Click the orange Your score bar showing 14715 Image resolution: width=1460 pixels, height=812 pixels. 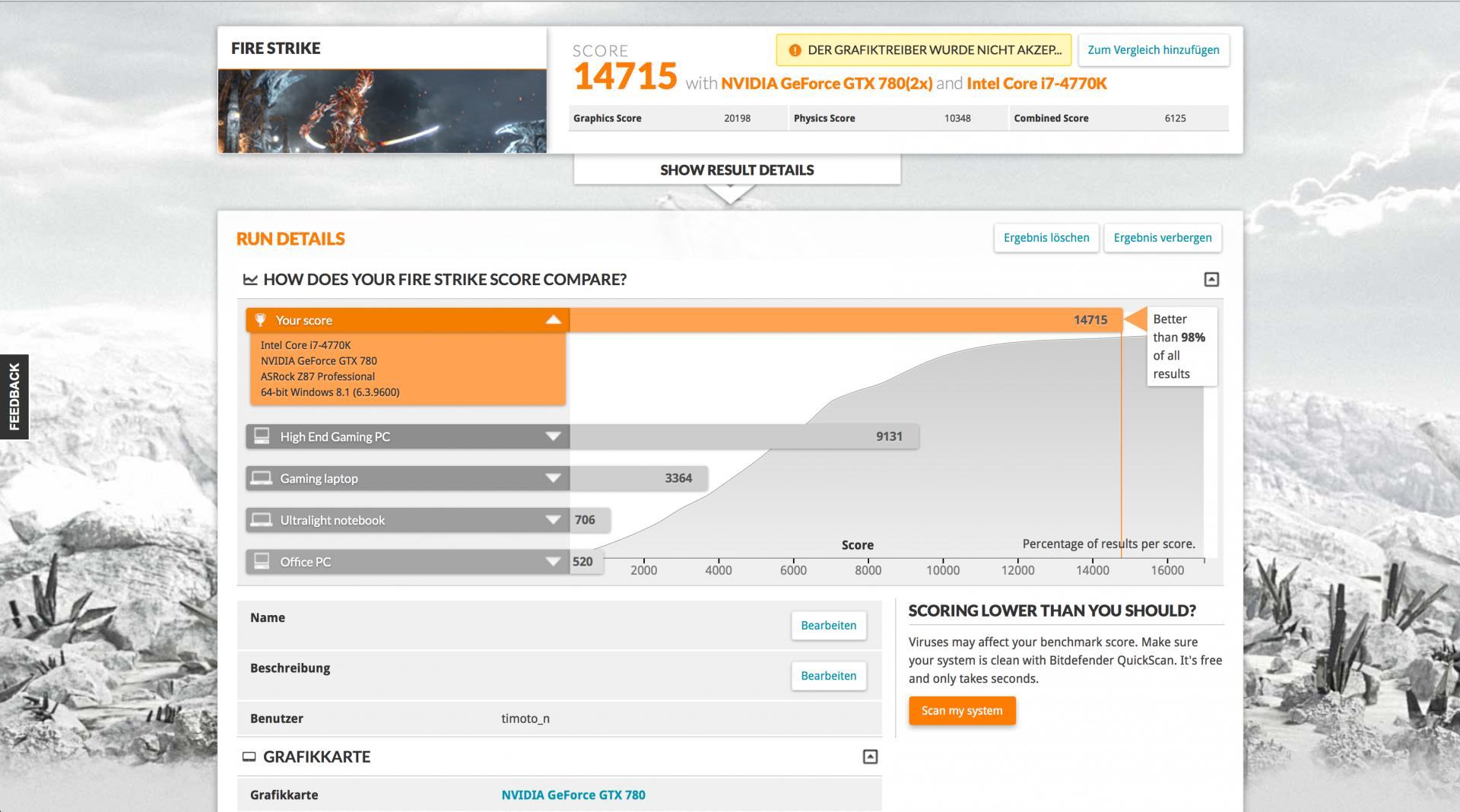846,320
